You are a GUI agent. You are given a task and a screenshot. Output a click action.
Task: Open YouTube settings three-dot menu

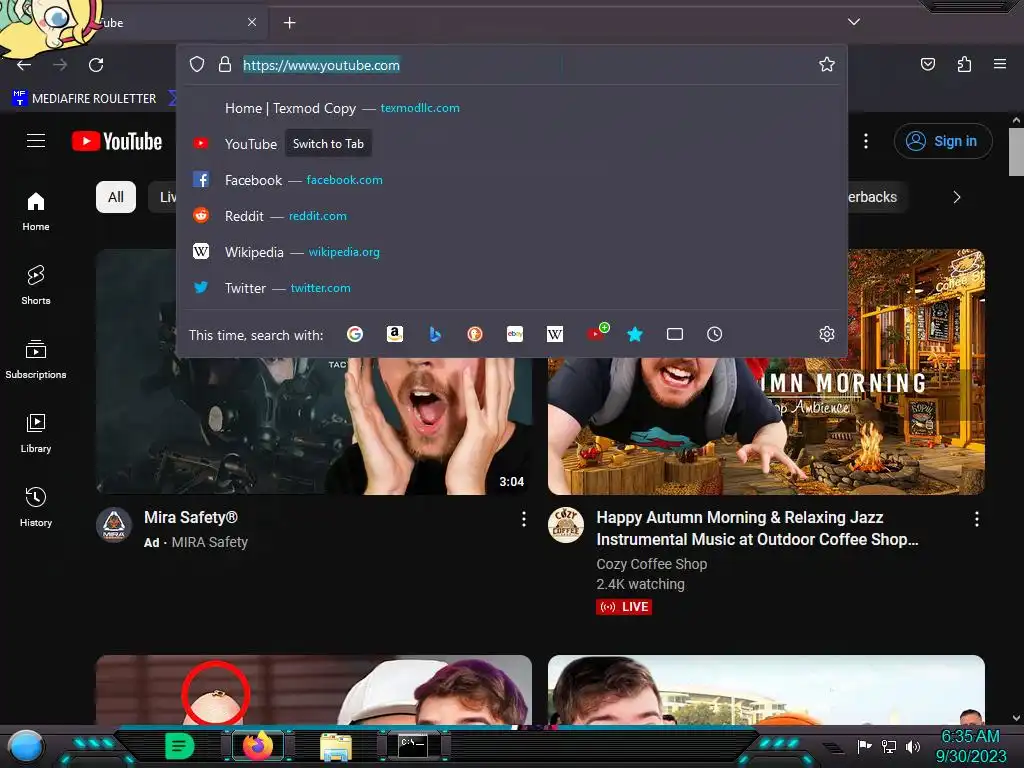(866, 141)
